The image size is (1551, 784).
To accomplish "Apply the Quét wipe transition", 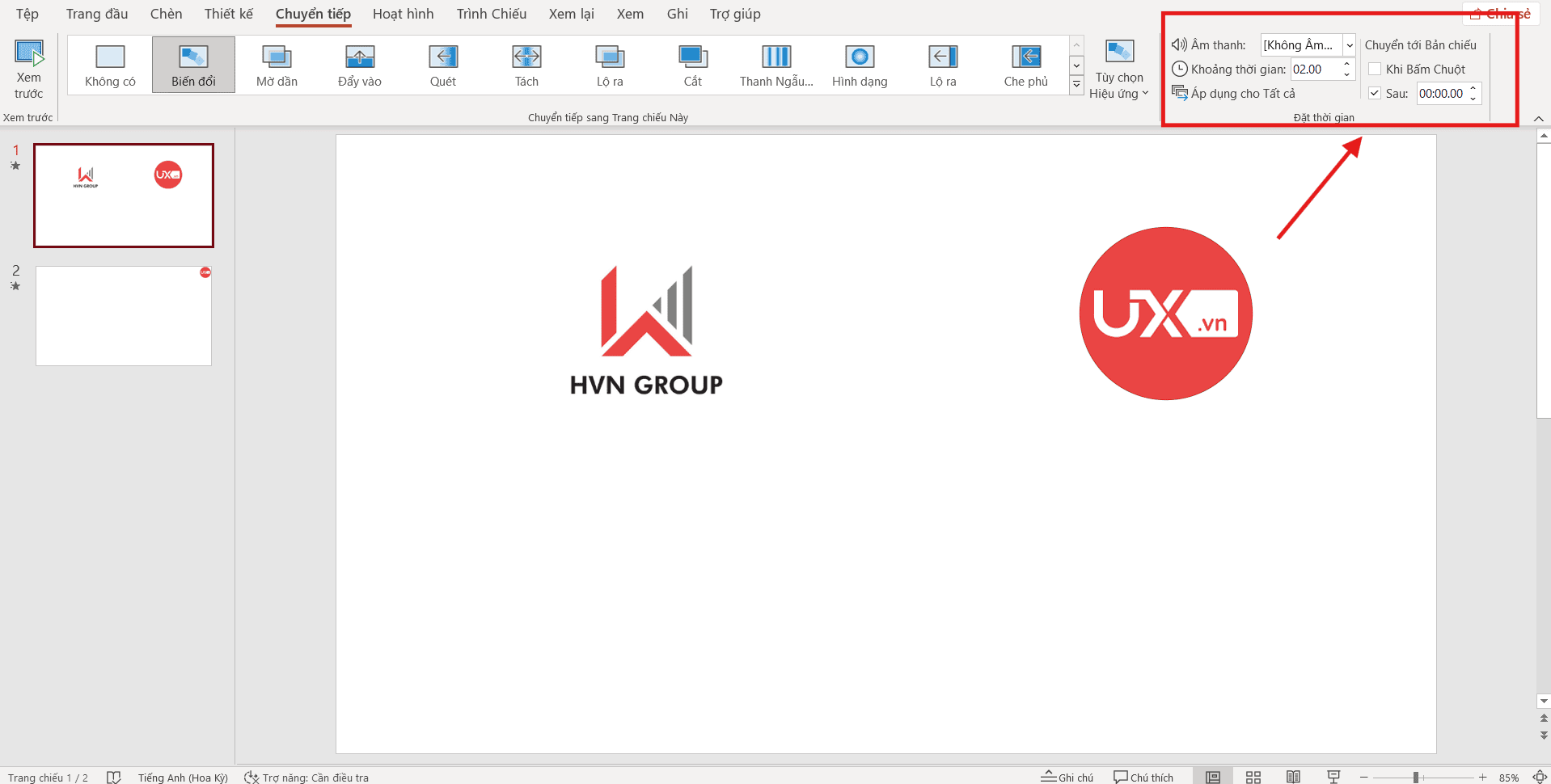I will tap(443, 65).
